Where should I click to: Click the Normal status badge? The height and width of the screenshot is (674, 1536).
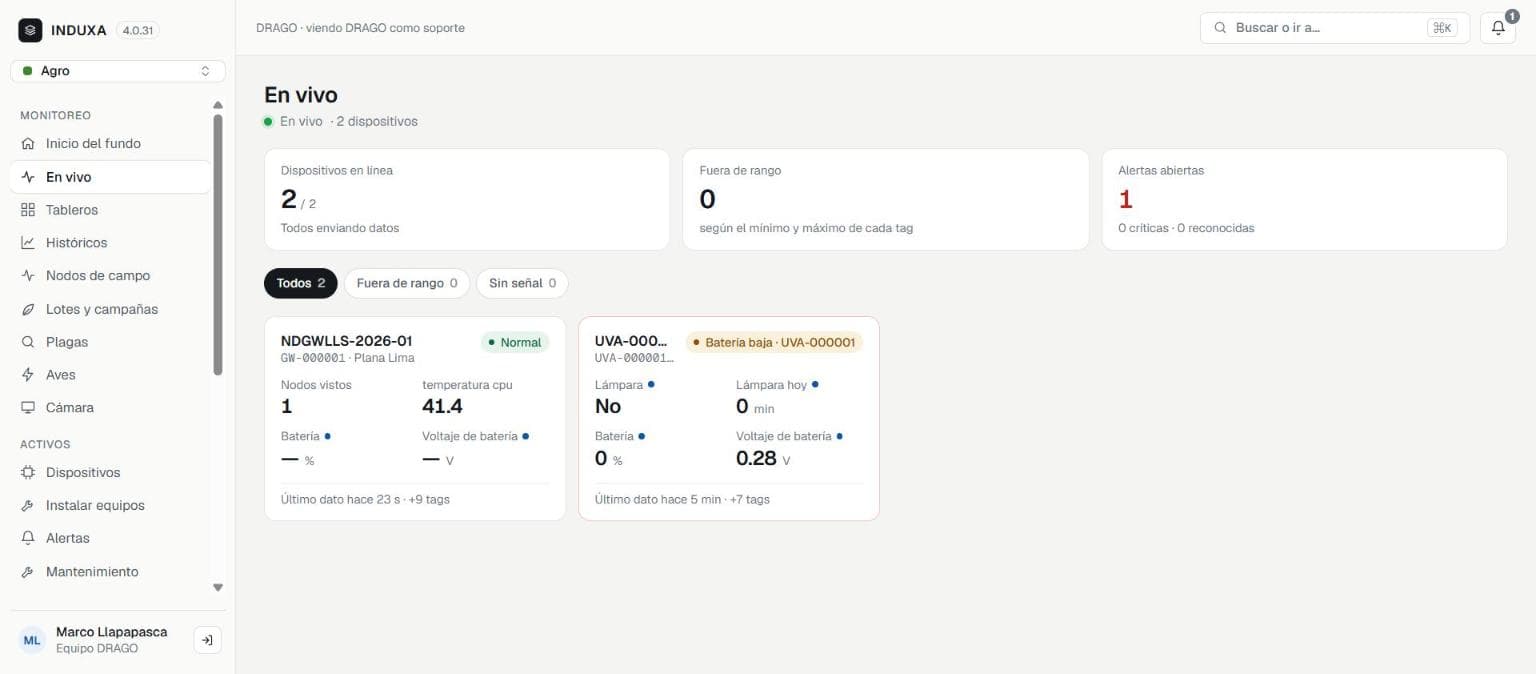coord(515,342)
